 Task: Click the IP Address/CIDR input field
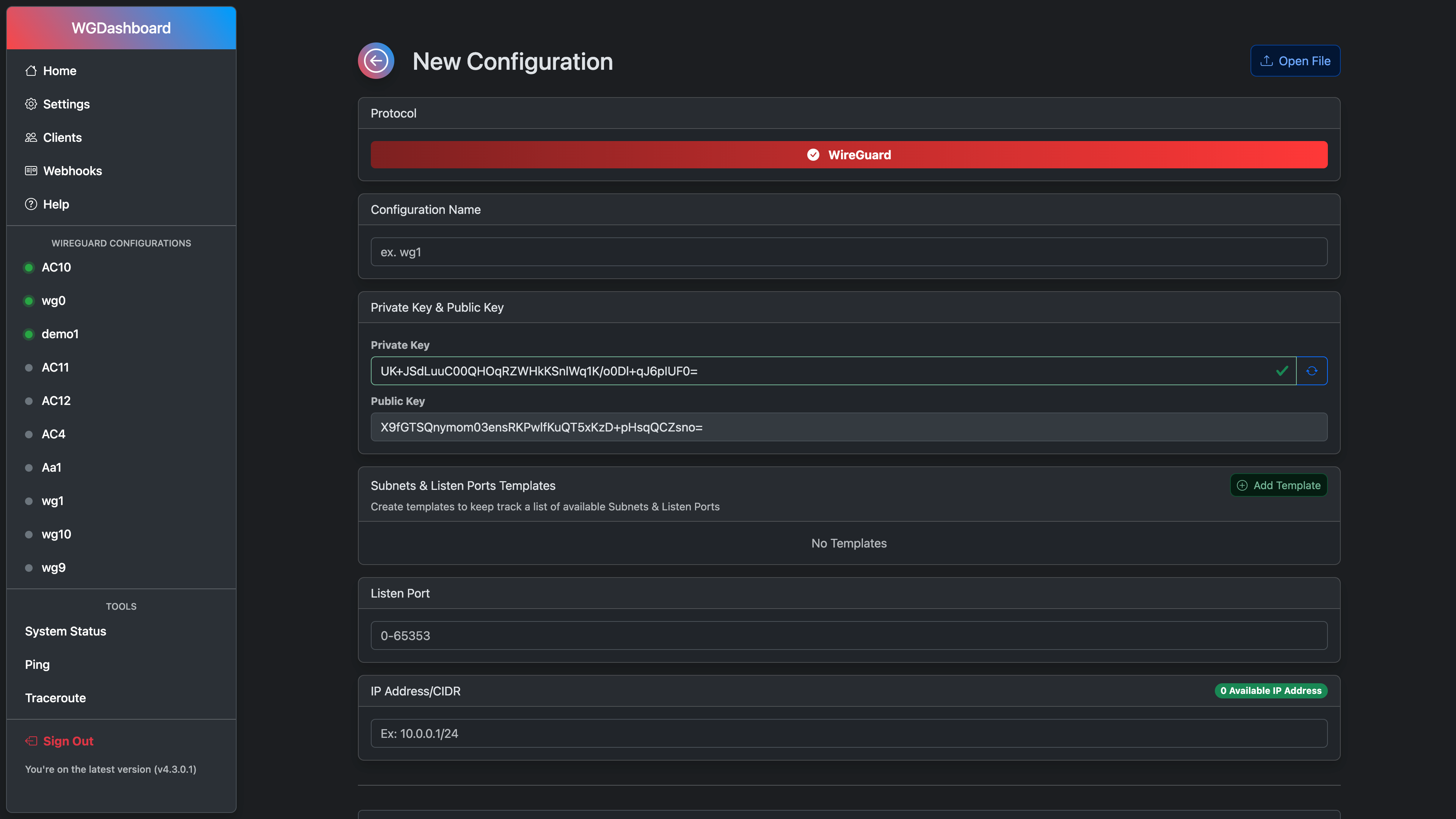849,734
